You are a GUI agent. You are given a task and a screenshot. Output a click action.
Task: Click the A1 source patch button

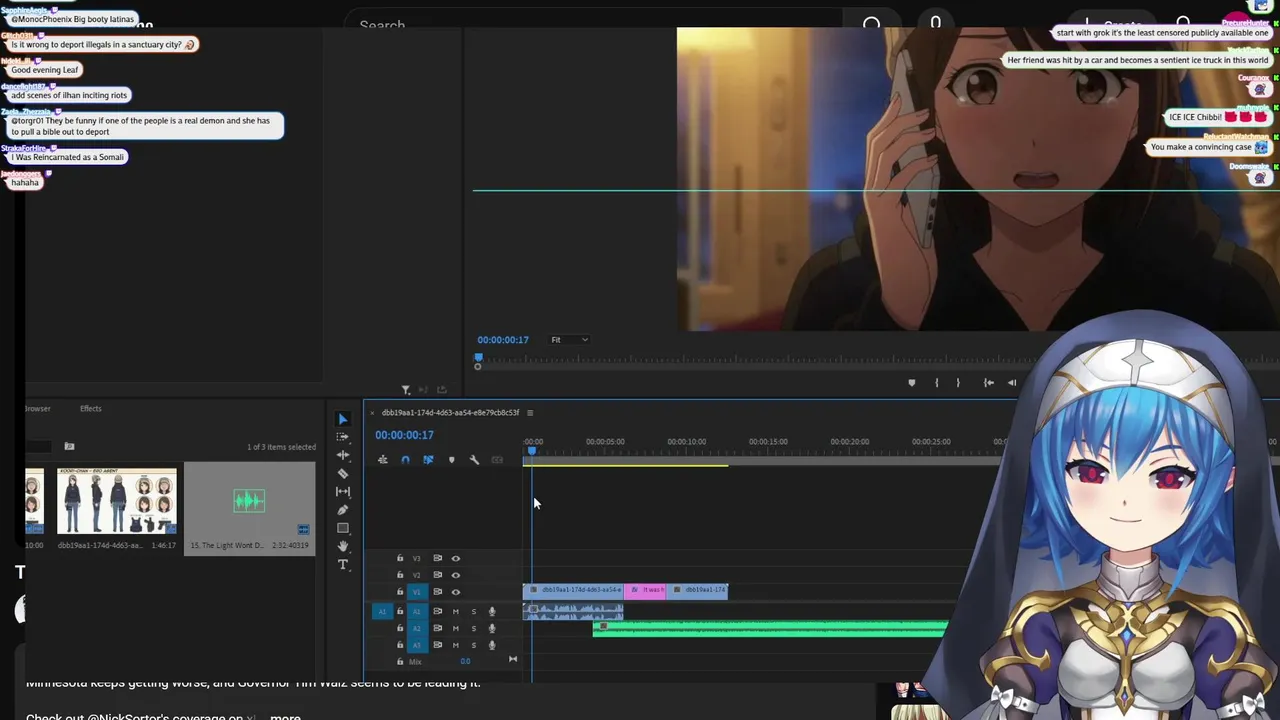tap(383, 611)
